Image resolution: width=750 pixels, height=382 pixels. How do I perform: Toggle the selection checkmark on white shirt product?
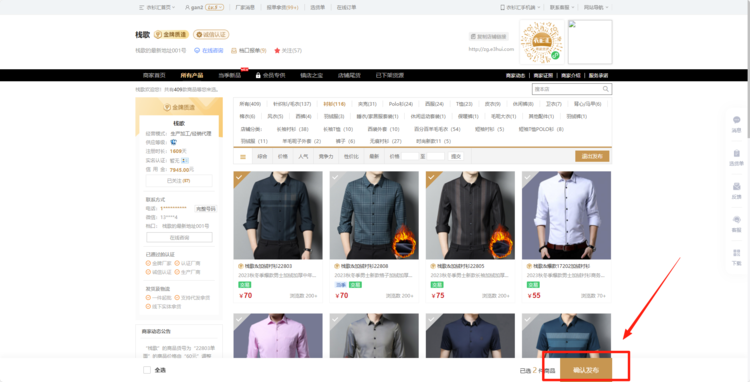pos(527,177)
